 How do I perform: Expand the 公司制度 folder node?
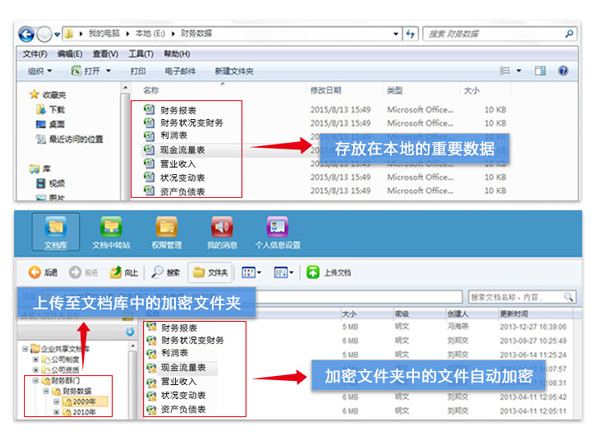(x=36, y=359)
